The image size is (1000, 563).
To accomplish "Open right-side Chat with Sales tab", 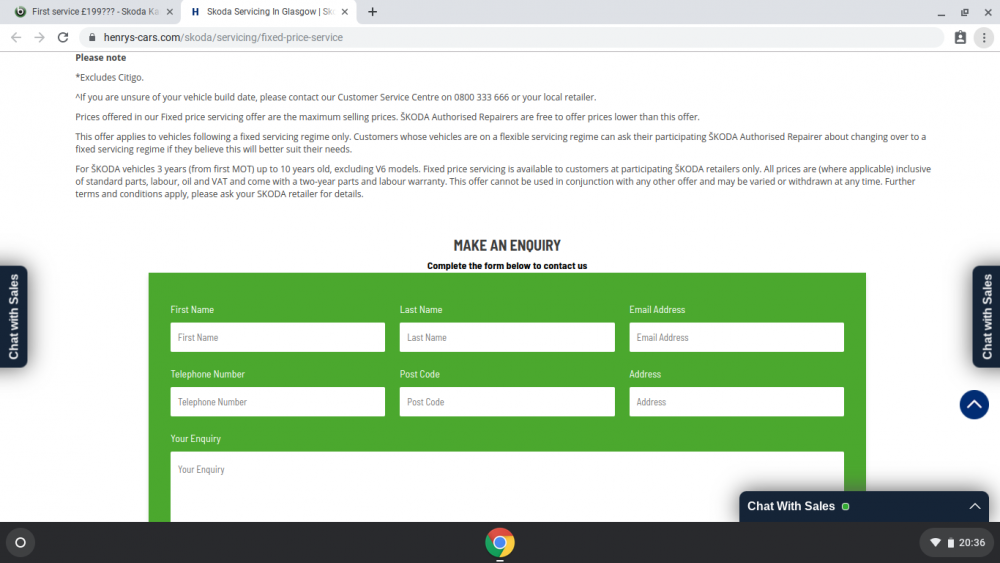I will pyautogui.click(x=987, y=316).
